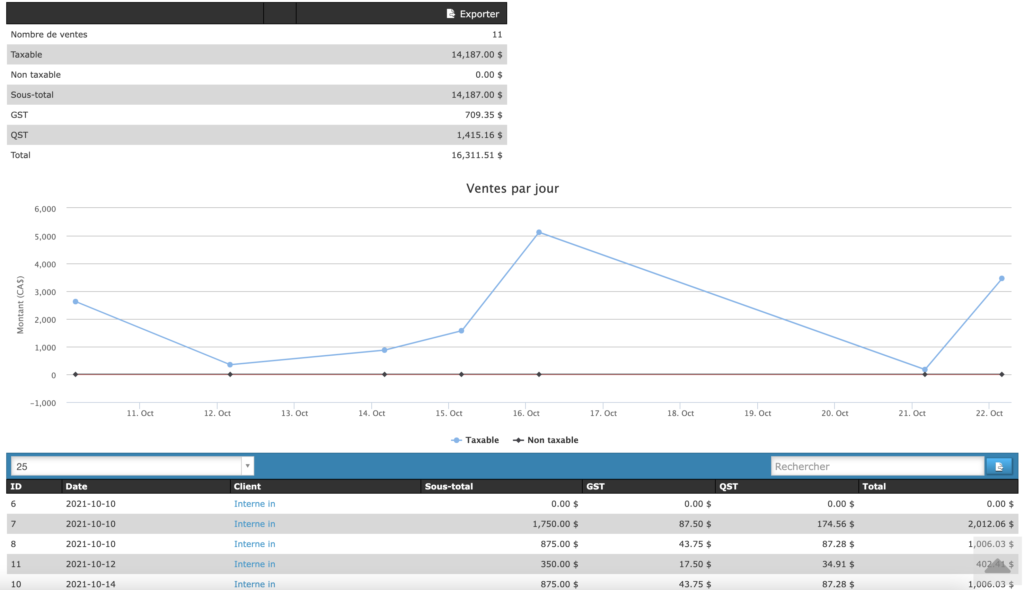The width and height of the screenshot is (1024, 590).
Task: Click the blue export icon beside search
Action: click(x=998, y=466)
